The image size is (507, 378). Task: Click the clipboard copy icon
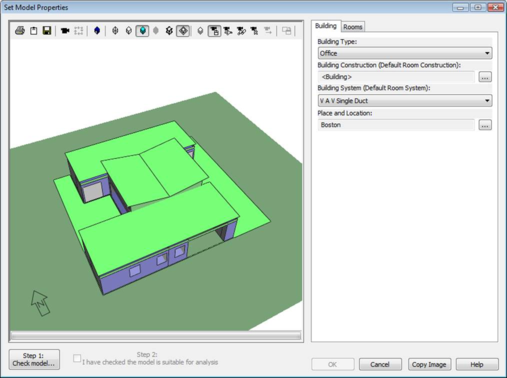click(33, 31)
